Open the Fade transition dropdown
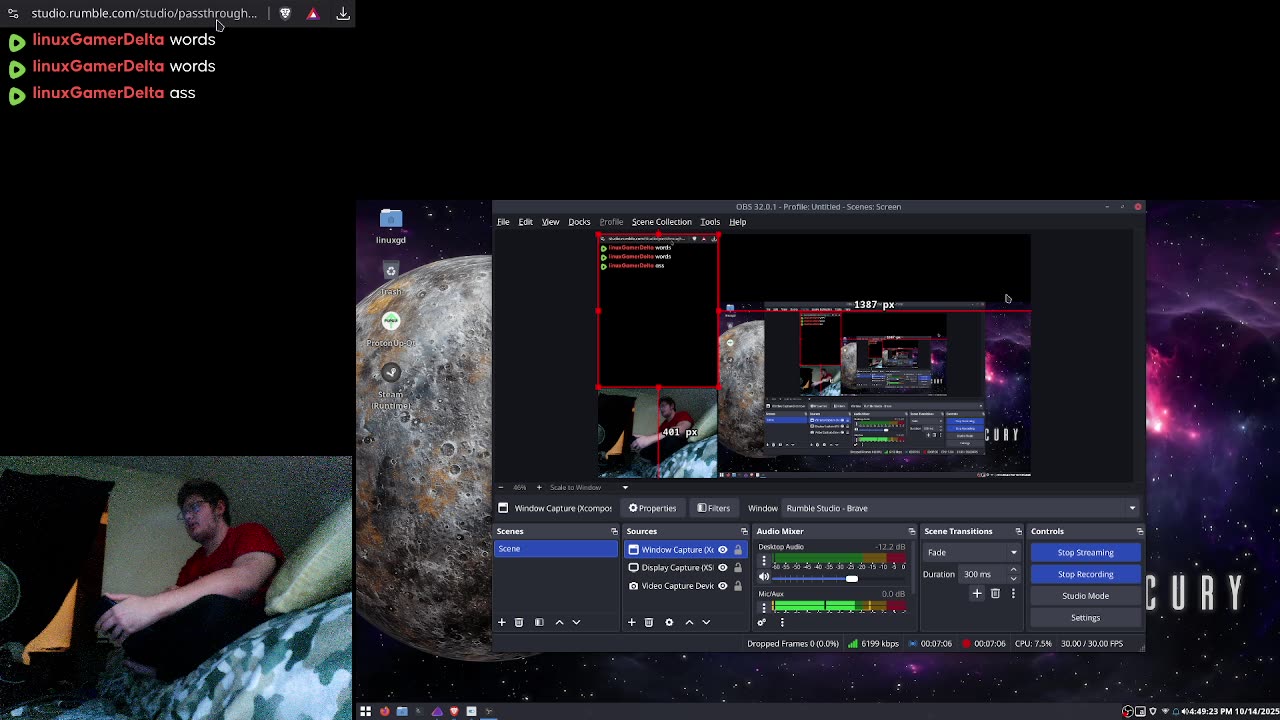The height and width of the screenshot is (720, 1280). (x=971, y=552)
